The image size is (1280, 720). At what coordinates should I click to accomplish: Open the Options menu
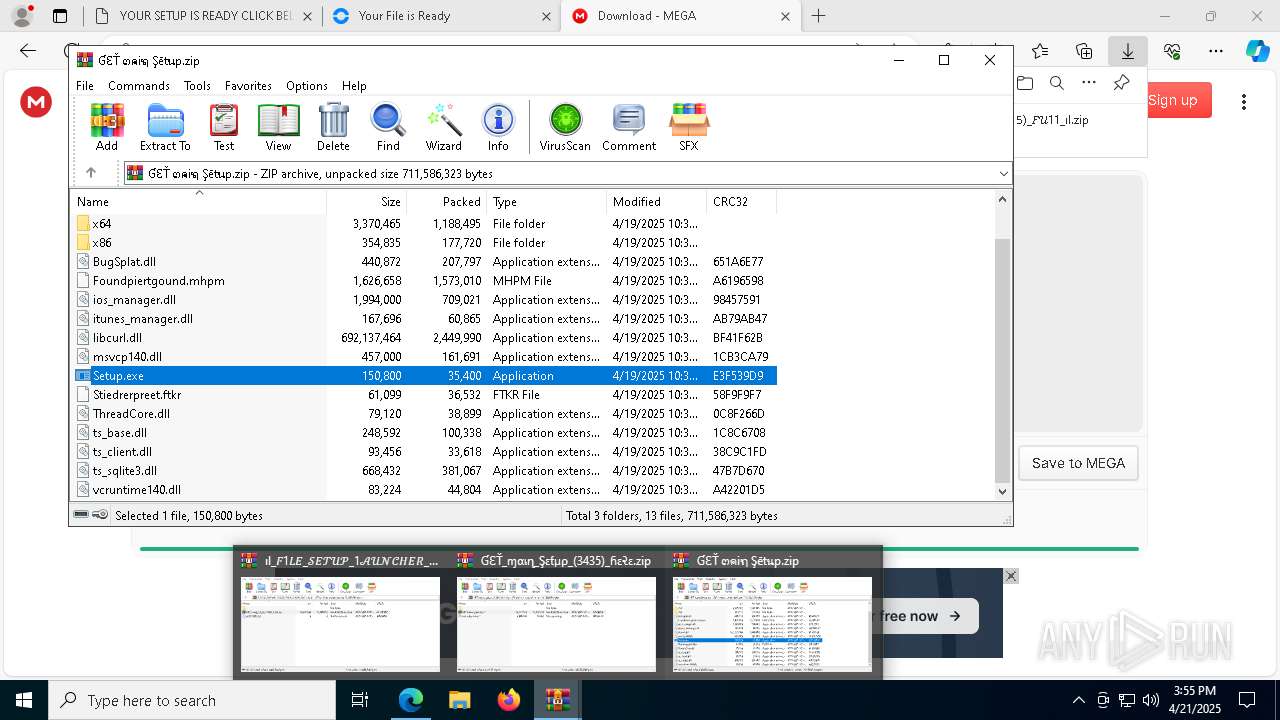point(307,86)
